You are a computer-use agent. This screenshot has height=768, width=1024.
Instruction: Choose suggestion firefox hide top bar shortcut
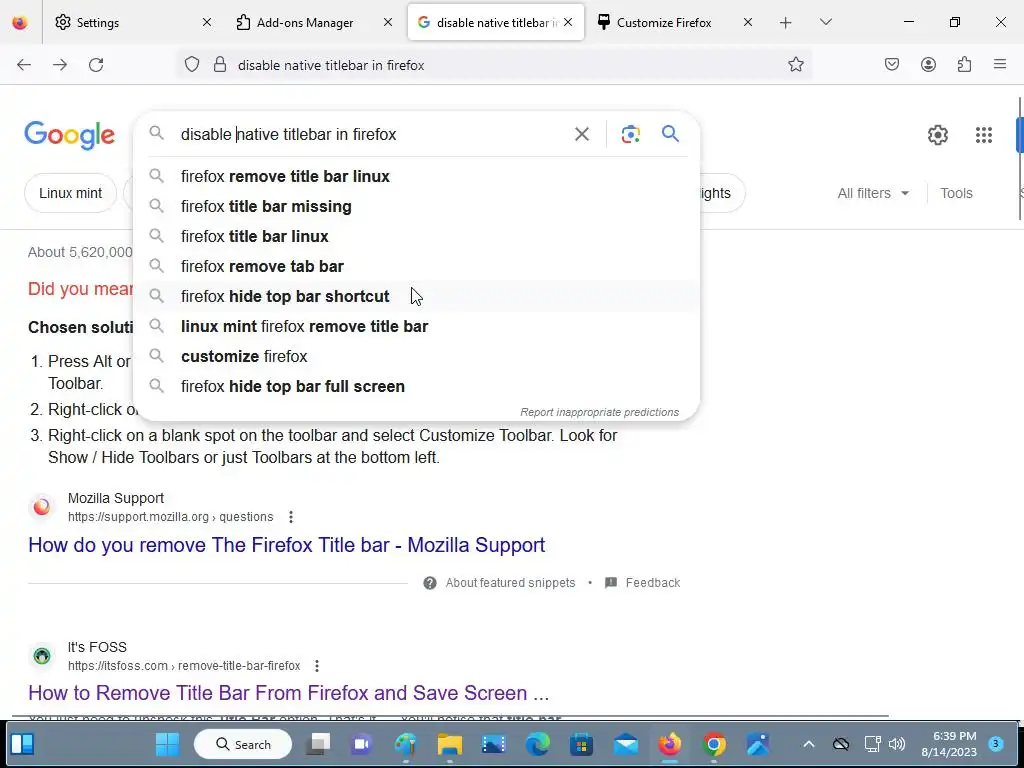coord(417,296)
